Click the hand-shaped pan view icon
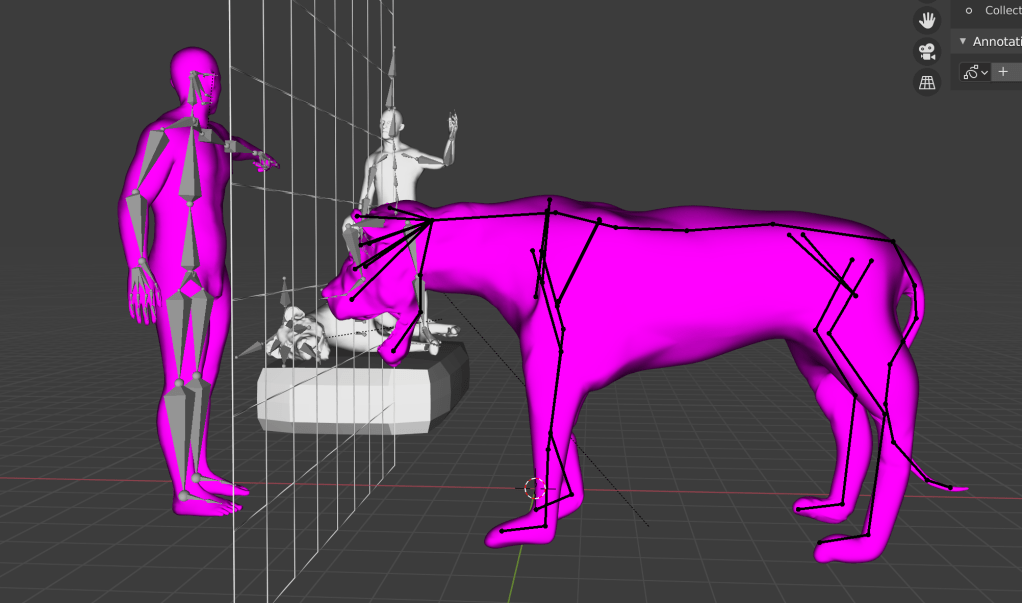Image resolution: width=1022 pixels, height=603 pixels. tap(928, 20)
